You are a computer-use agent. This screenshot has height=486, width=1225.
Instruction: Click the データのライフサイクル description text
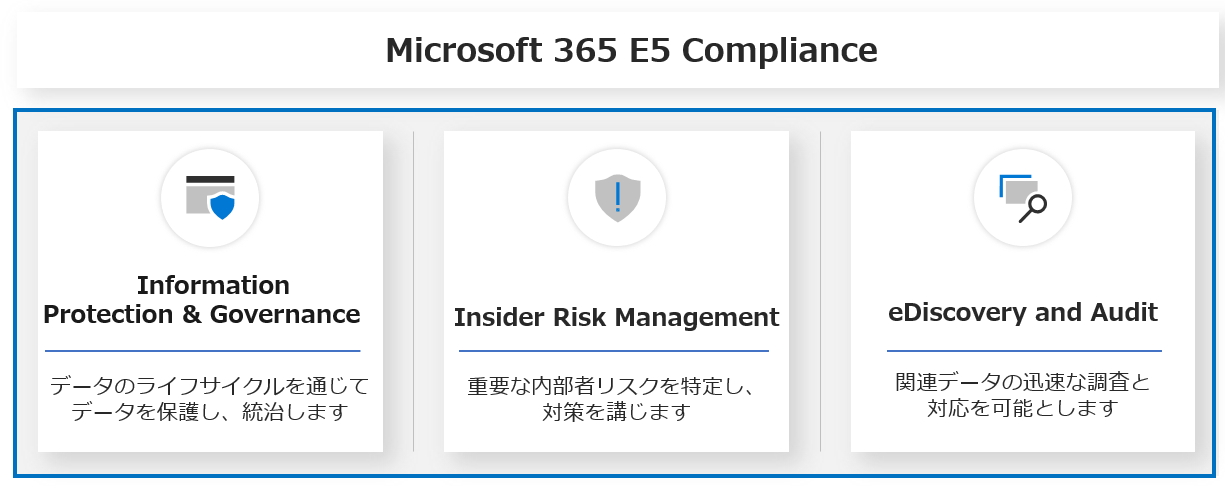[x=209, y=398]
